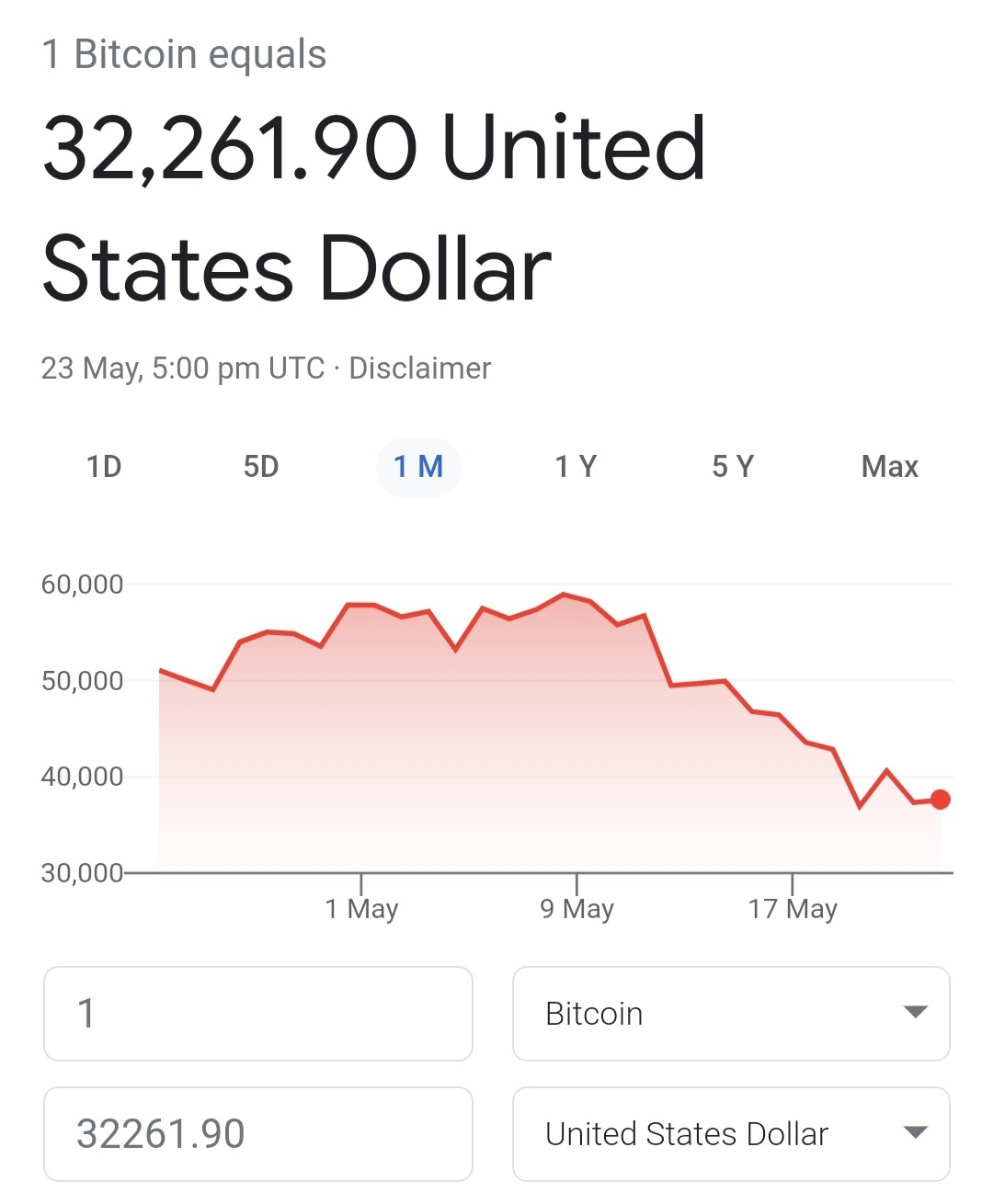
Task: Click the Bitcoin amount input field
Action: point(257,1014)
